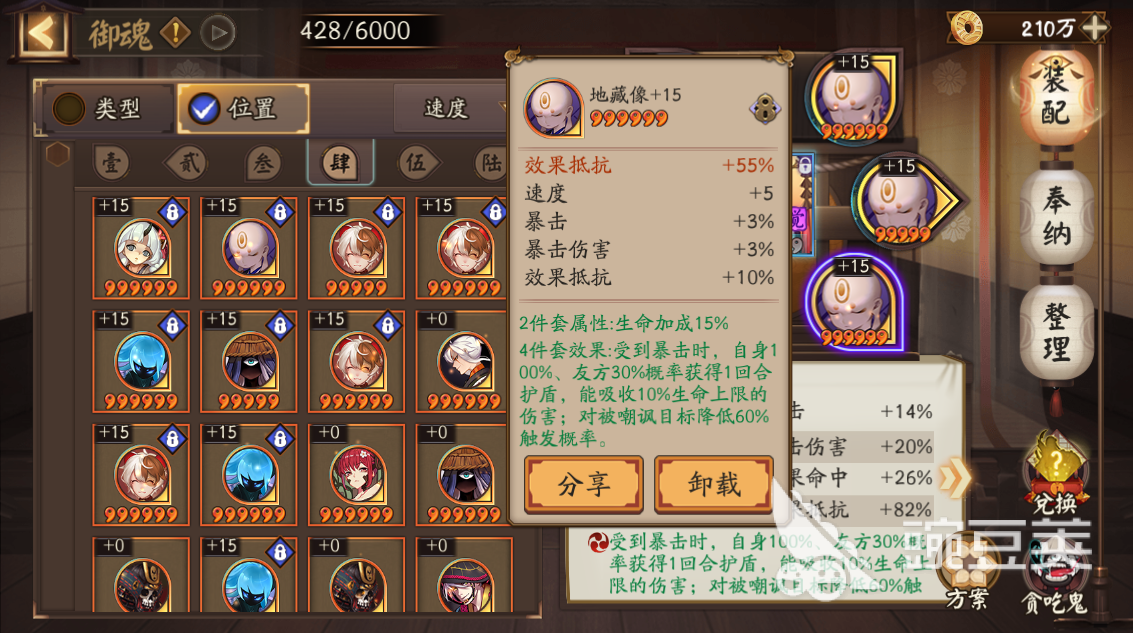Expand the 速度 sort dropdown
The image size is (1133, 633).
click(x=451, y=108)
